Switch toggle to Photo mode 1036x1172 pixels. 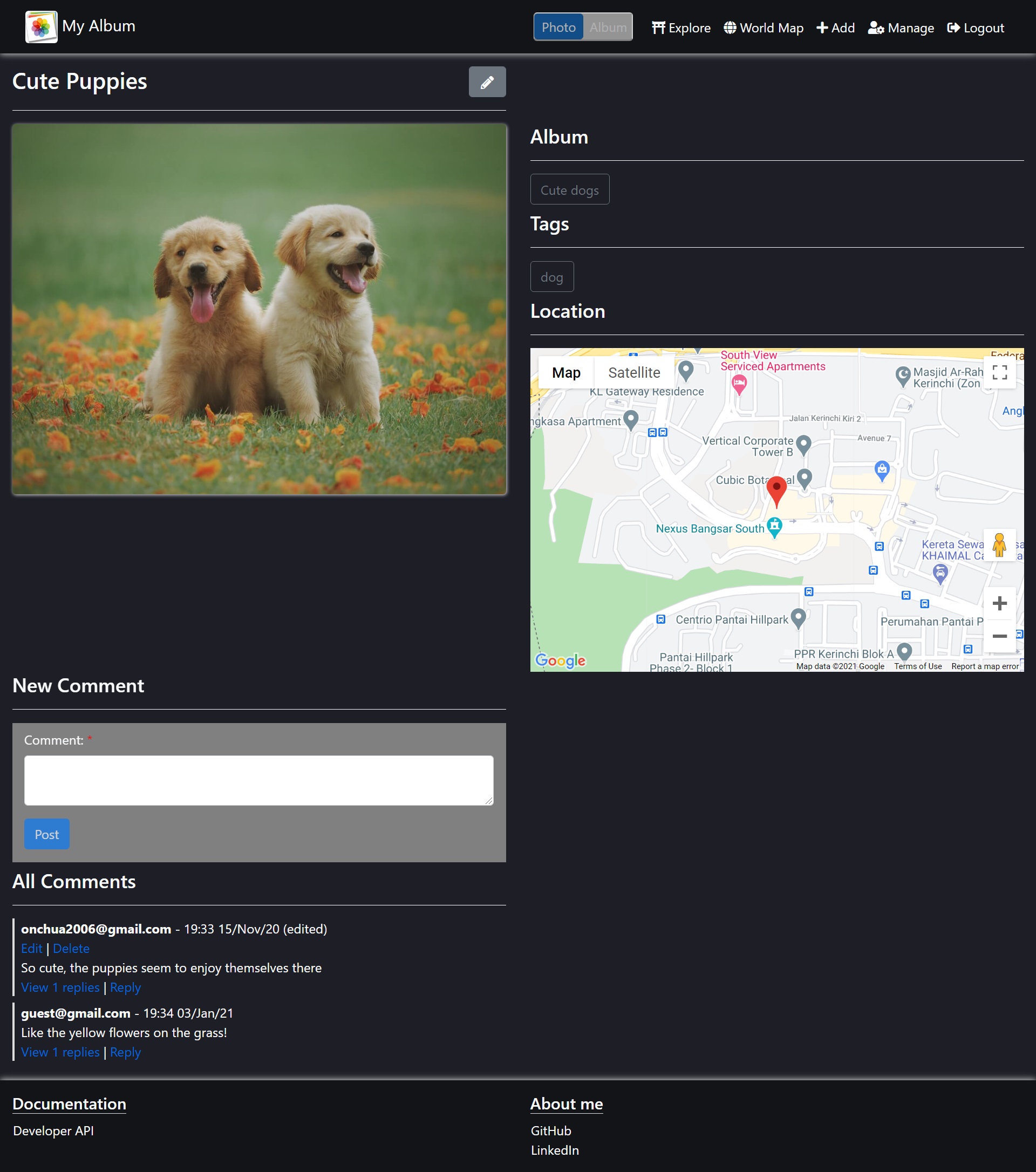[558, 27]
